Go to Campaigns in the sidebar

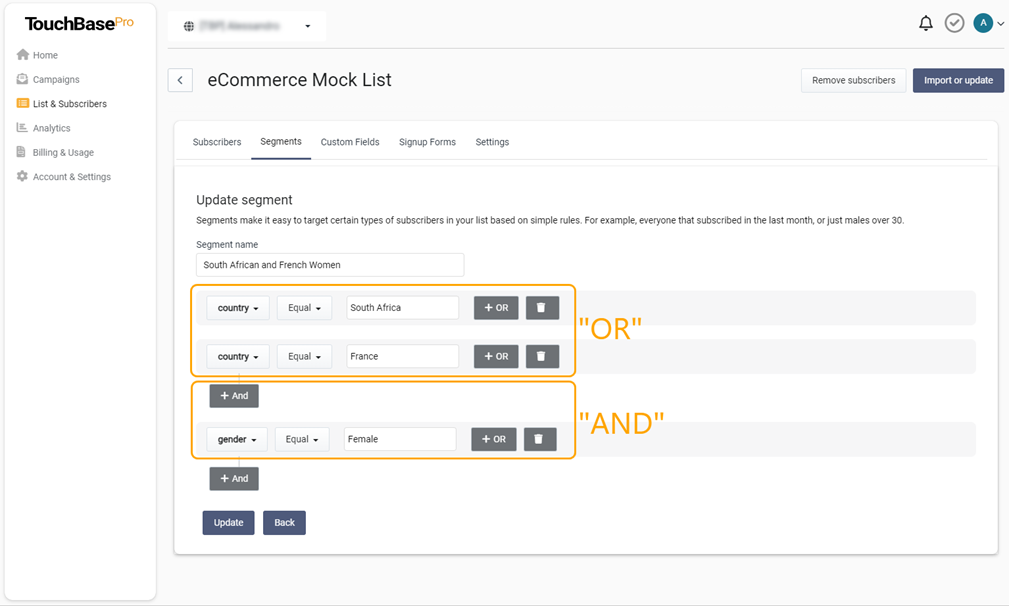click(55, 79)
